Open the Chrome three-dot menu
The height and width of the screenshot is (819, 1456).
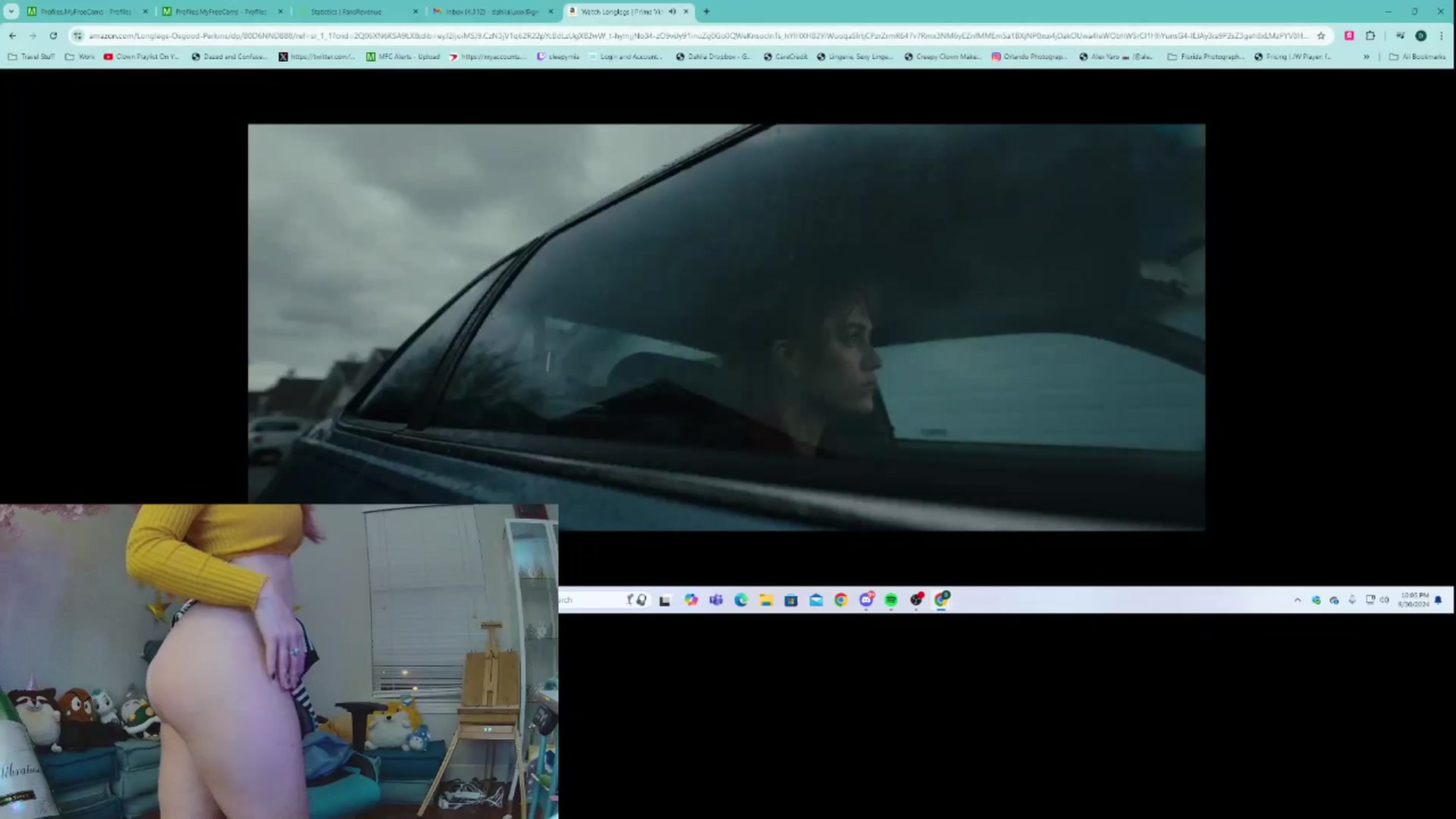click(1442, 36)
